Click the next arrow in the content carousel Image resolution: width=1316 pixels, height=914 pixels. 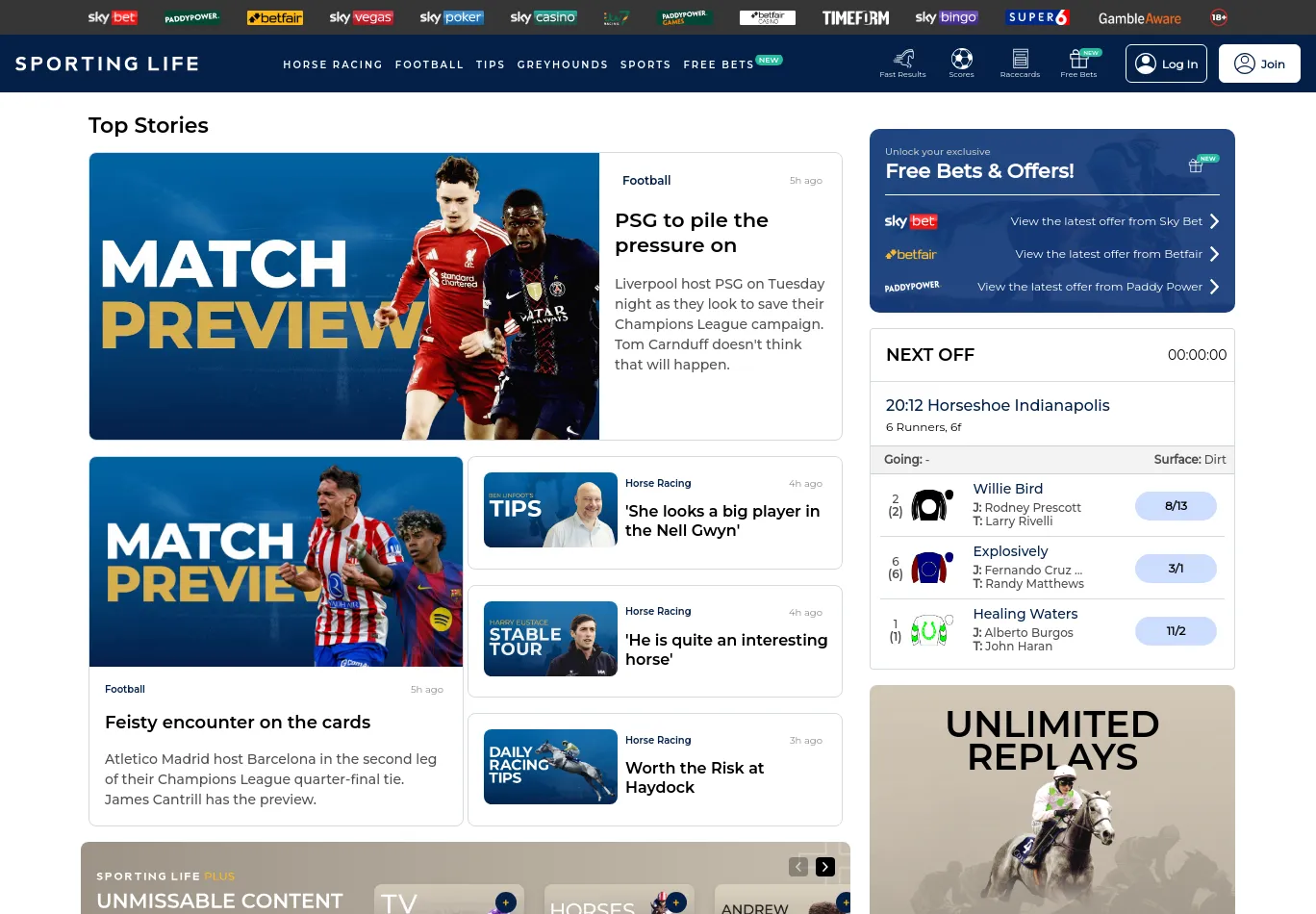click(825, 867)
